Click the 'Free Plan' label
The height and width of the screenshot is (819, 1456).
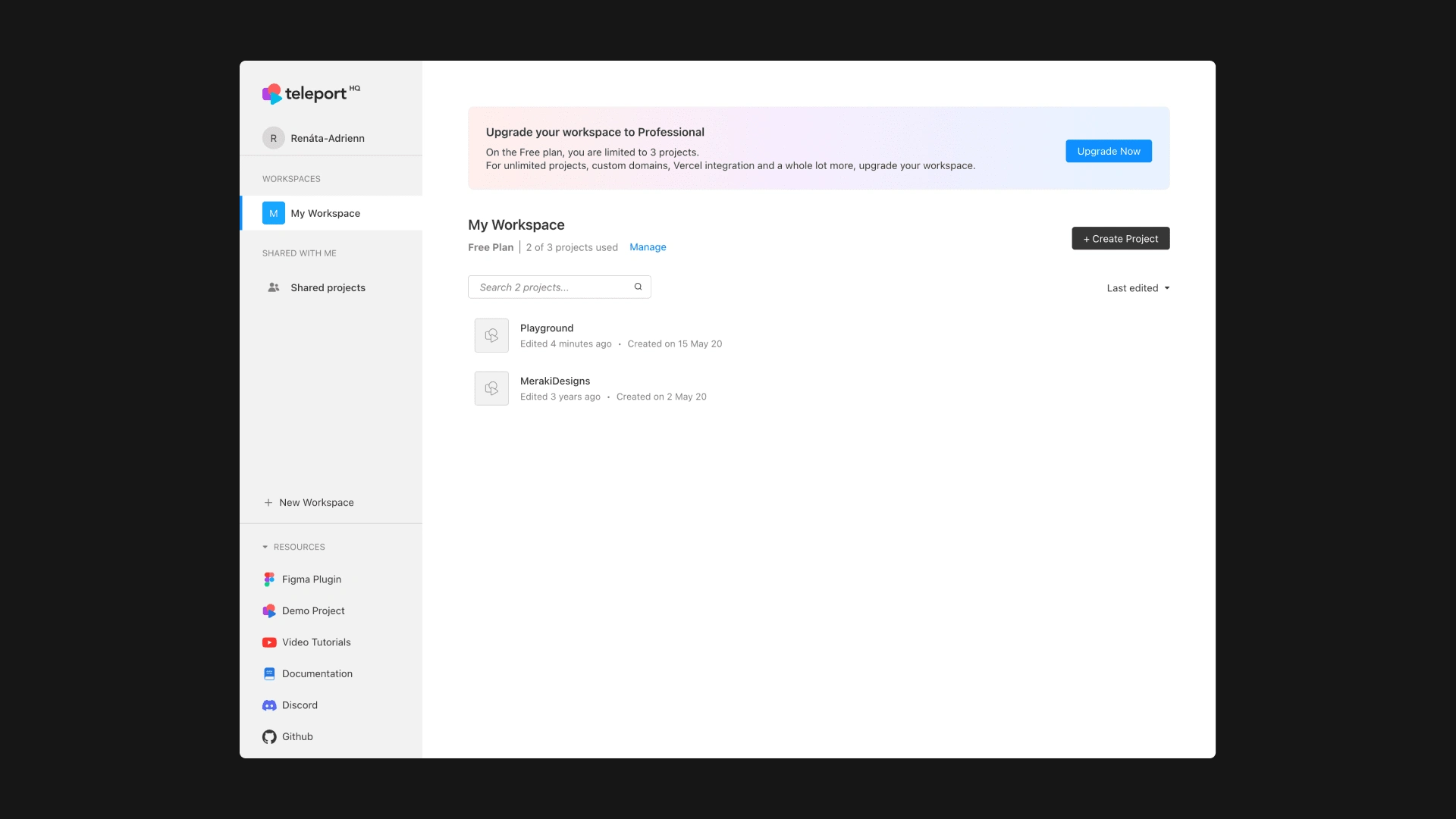click(491, 247)
